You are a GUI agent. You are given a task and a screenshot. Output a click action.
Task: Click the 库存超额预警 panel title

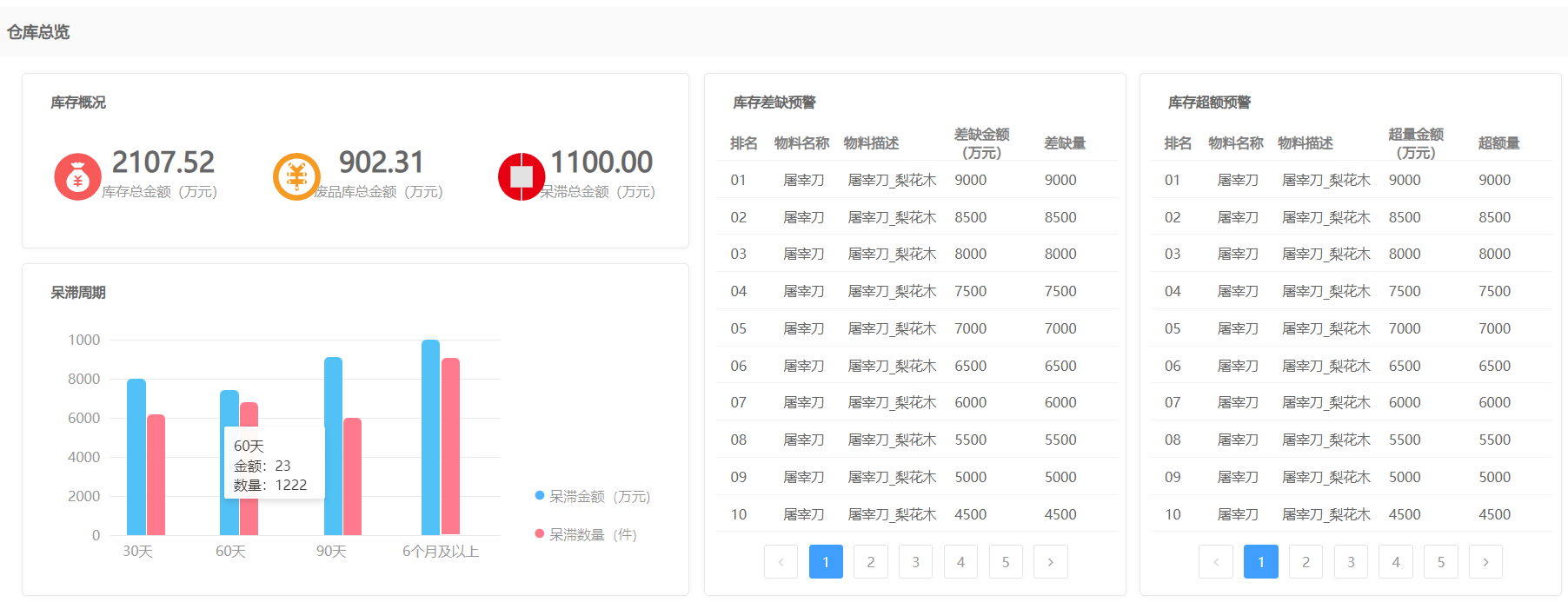tap(1209, 103)
